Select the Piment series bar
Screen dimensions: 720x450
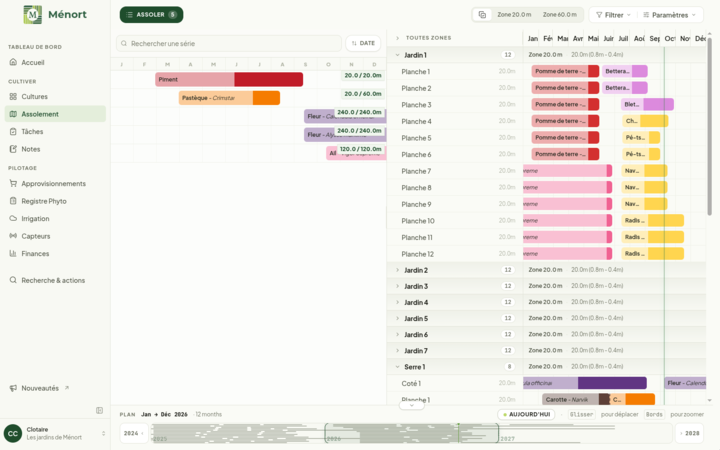229,79
